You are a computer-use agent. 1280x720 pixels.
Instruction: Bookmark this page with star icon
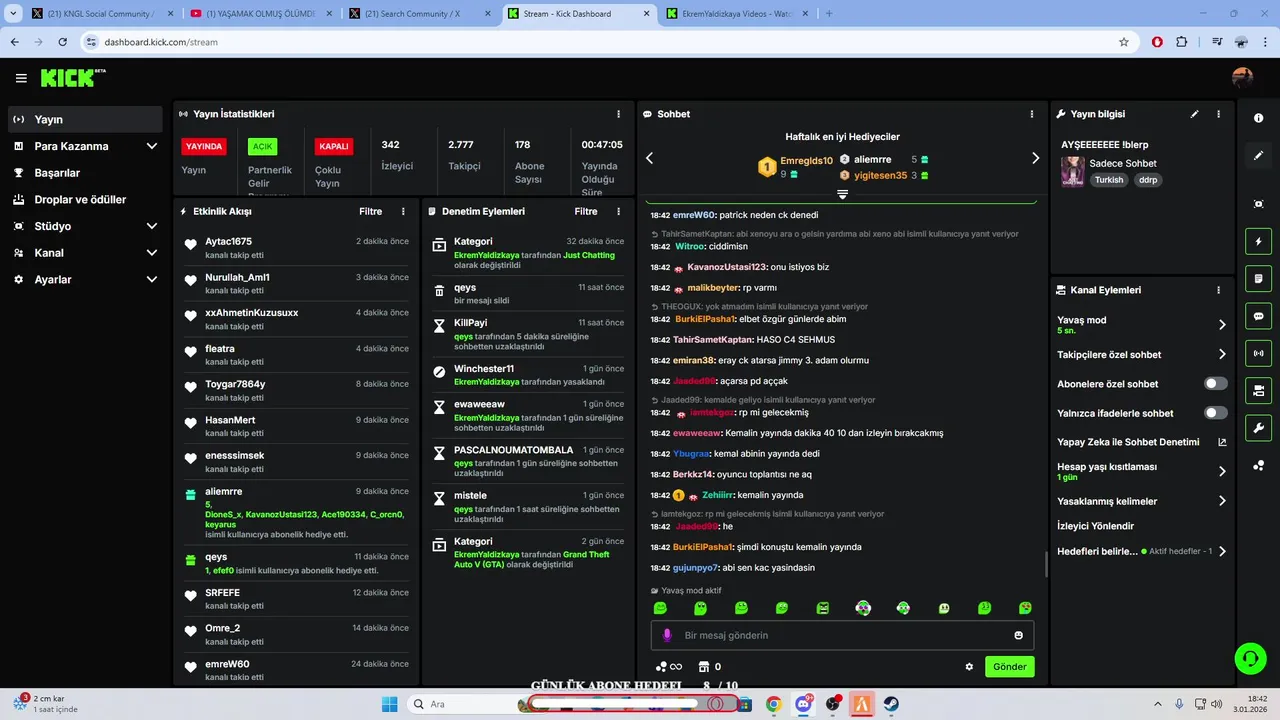coord(1124,42)
